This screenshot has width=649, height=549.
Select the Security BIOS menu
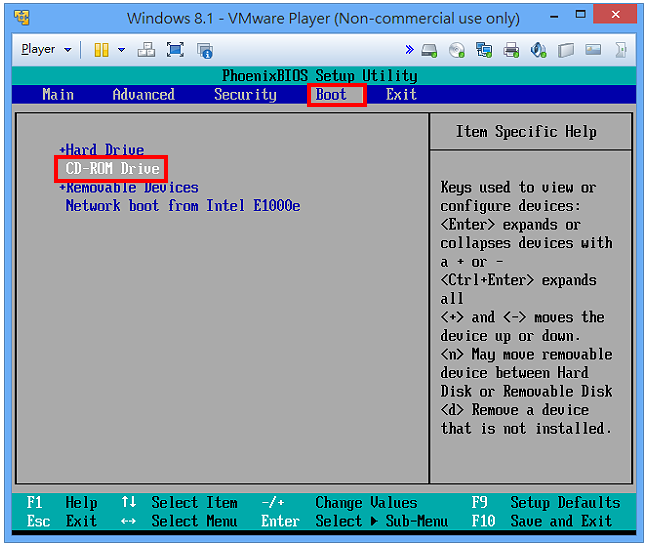(245, 95)
